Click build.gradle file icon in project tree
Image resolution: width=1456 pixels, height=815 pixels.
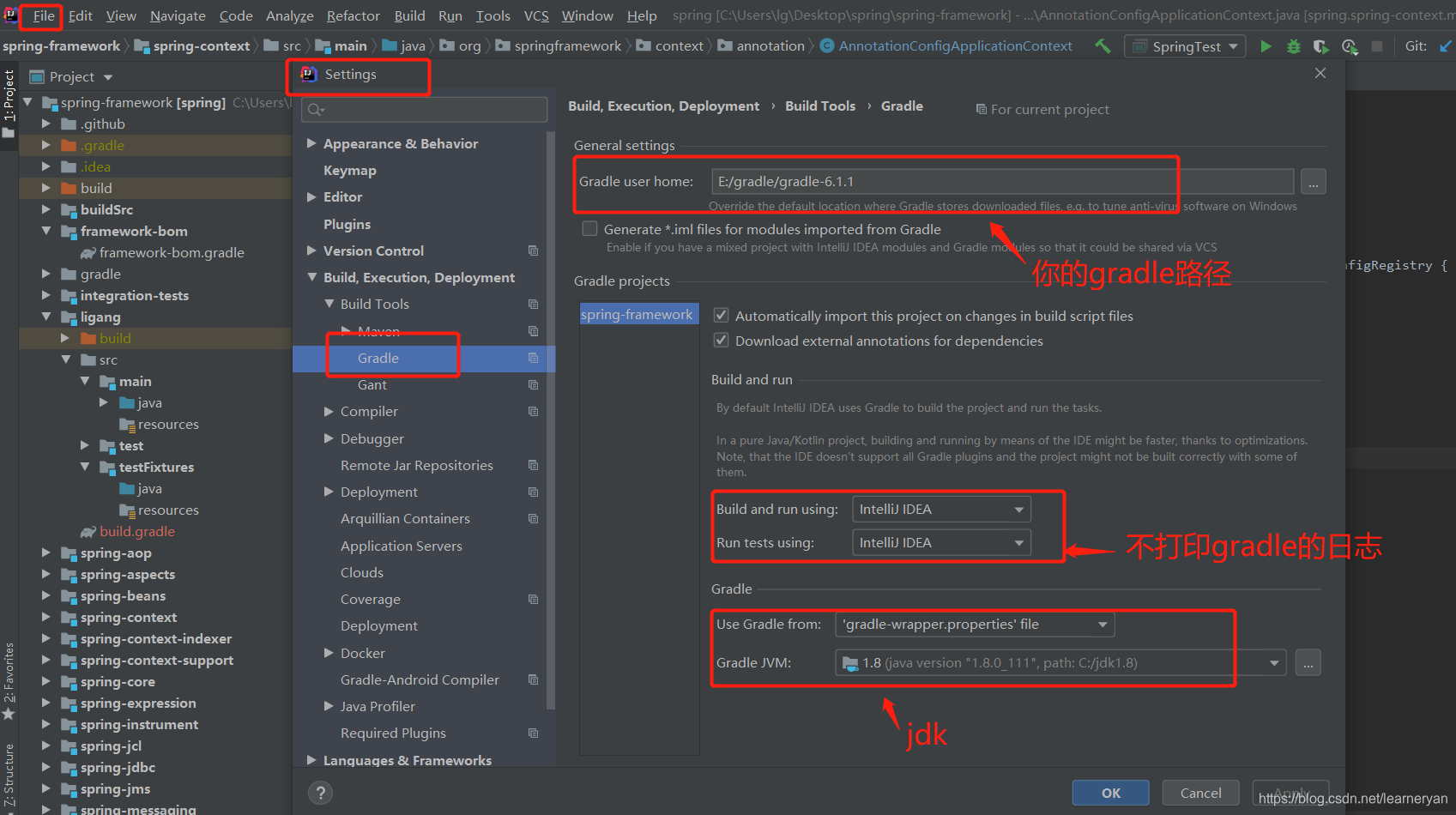click(x=88, y=532)
